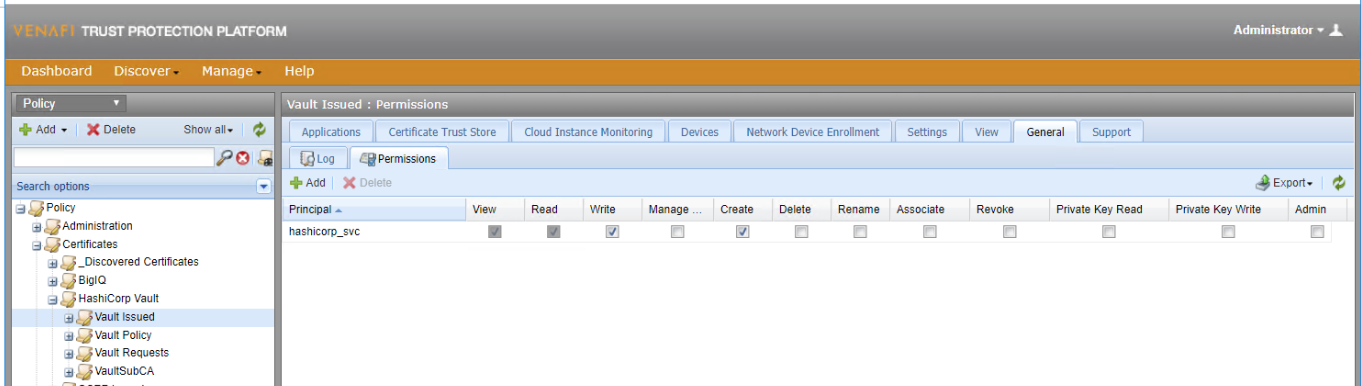Click Add in the policy tree toolbar

[x=43, y=130]
